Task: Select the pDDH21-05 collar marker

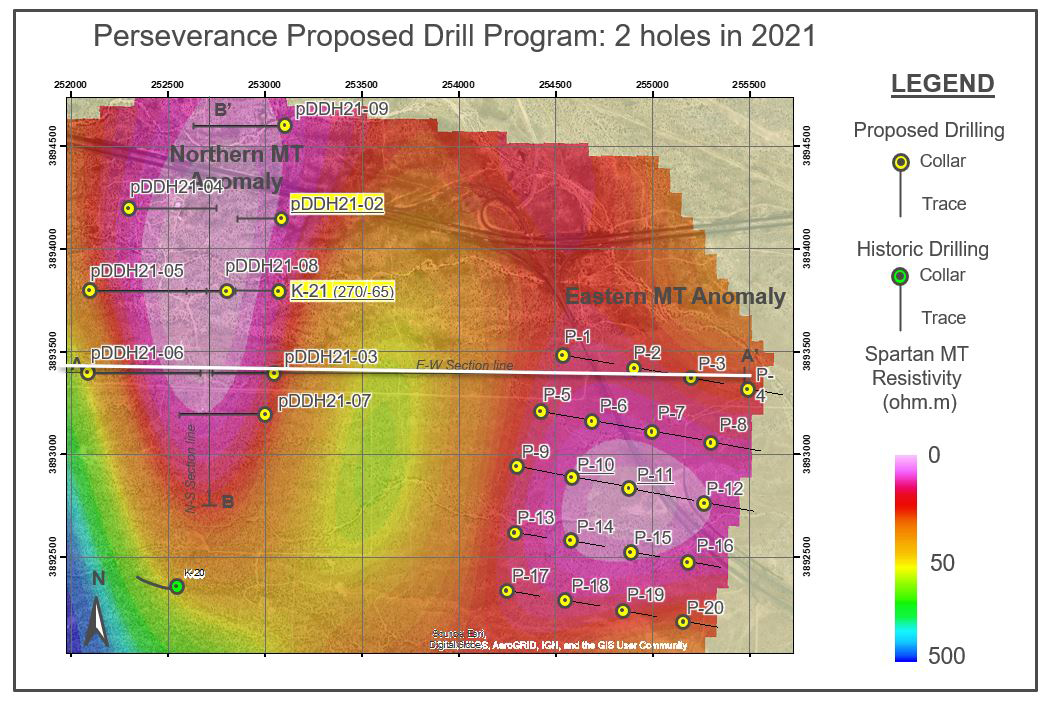Action: pyautogui.click(x=90, y=290)
